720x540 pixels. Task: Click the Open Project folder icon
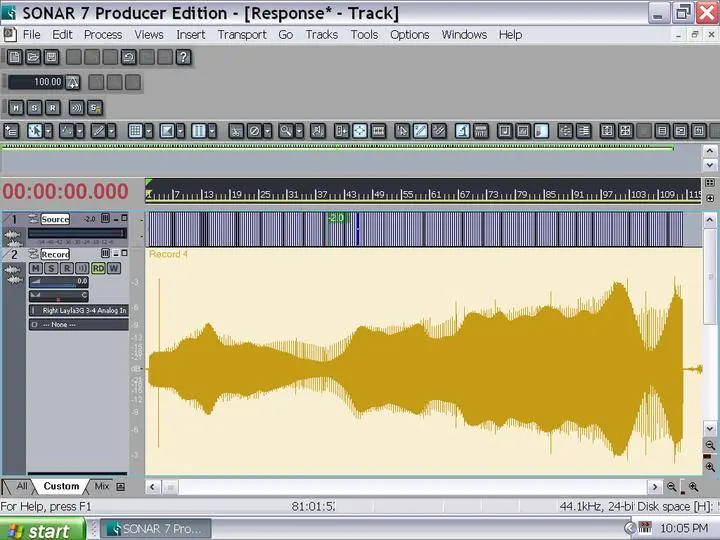pos(33,57)
